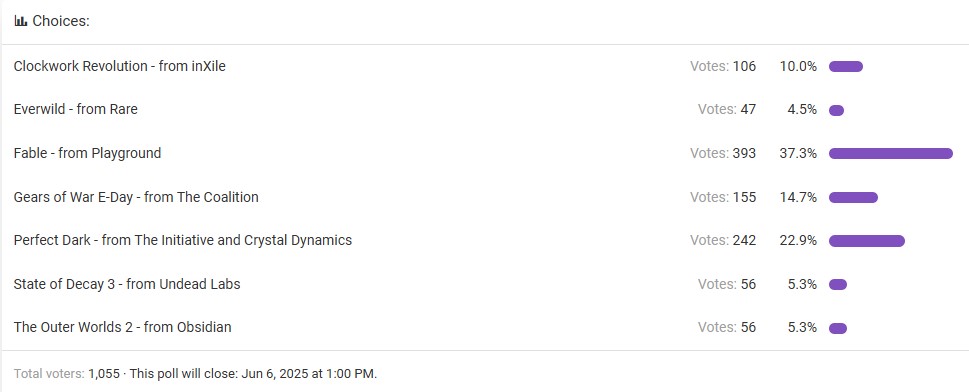This screenshot has width=969, height=392.
Task: Select The Outer Worlds 2 choice
Action: pos(122,328)
